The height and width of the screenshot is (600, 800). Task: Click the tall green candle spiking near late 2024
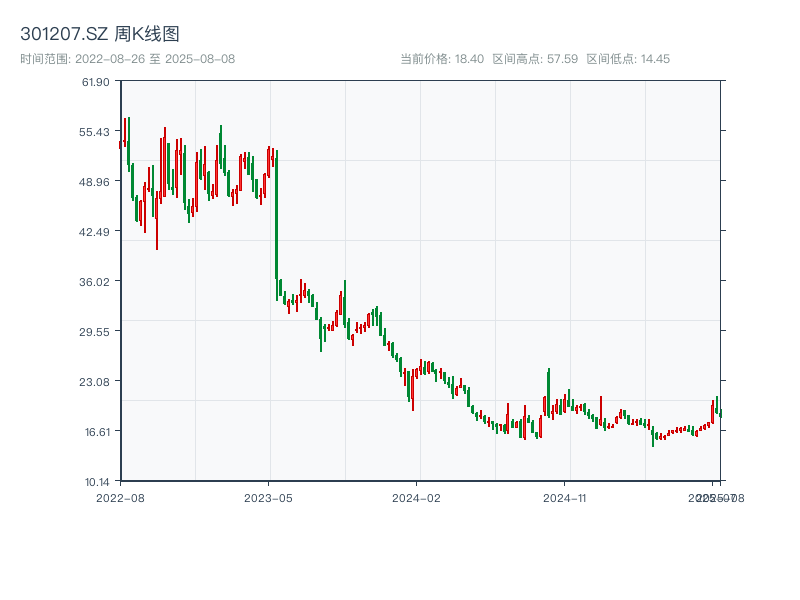(x=548, y=393)
